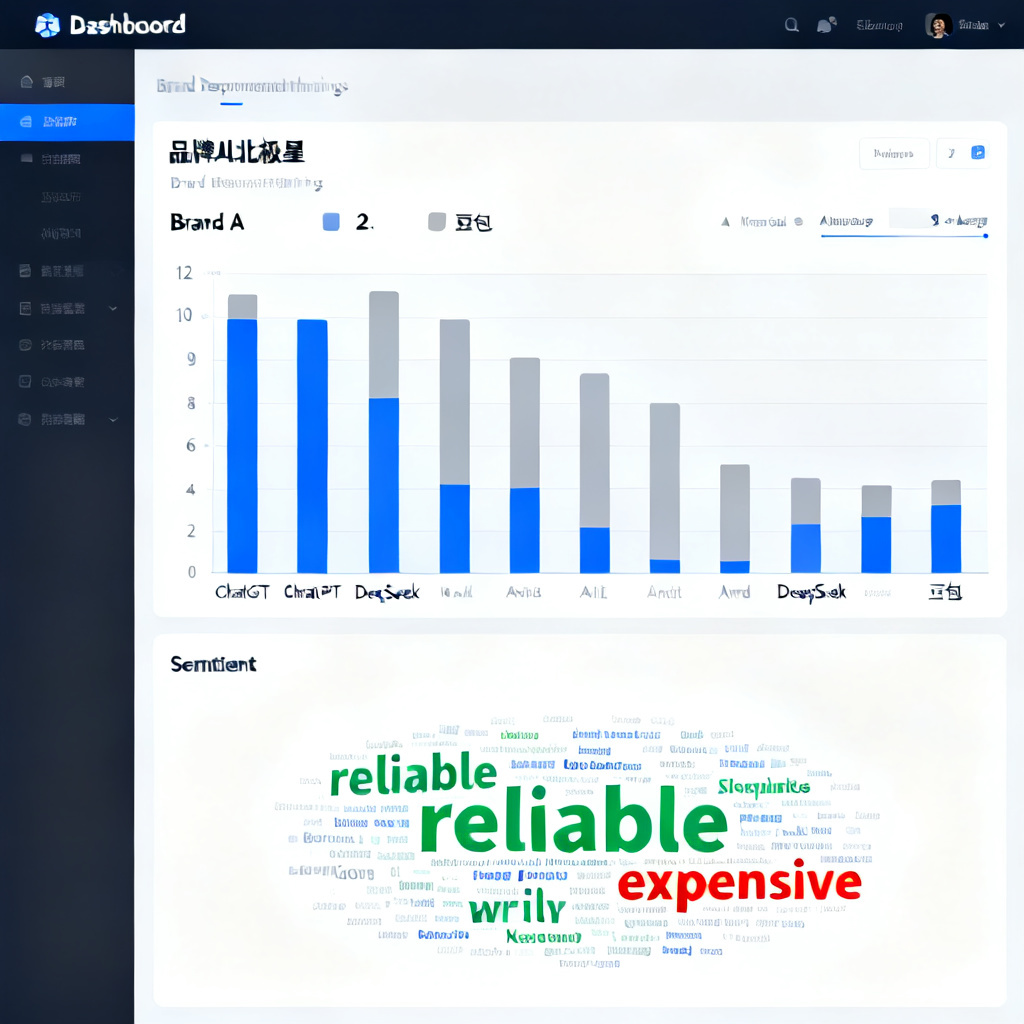
Task: Switch to the underlined Brand tab at top
Action: 251,86
